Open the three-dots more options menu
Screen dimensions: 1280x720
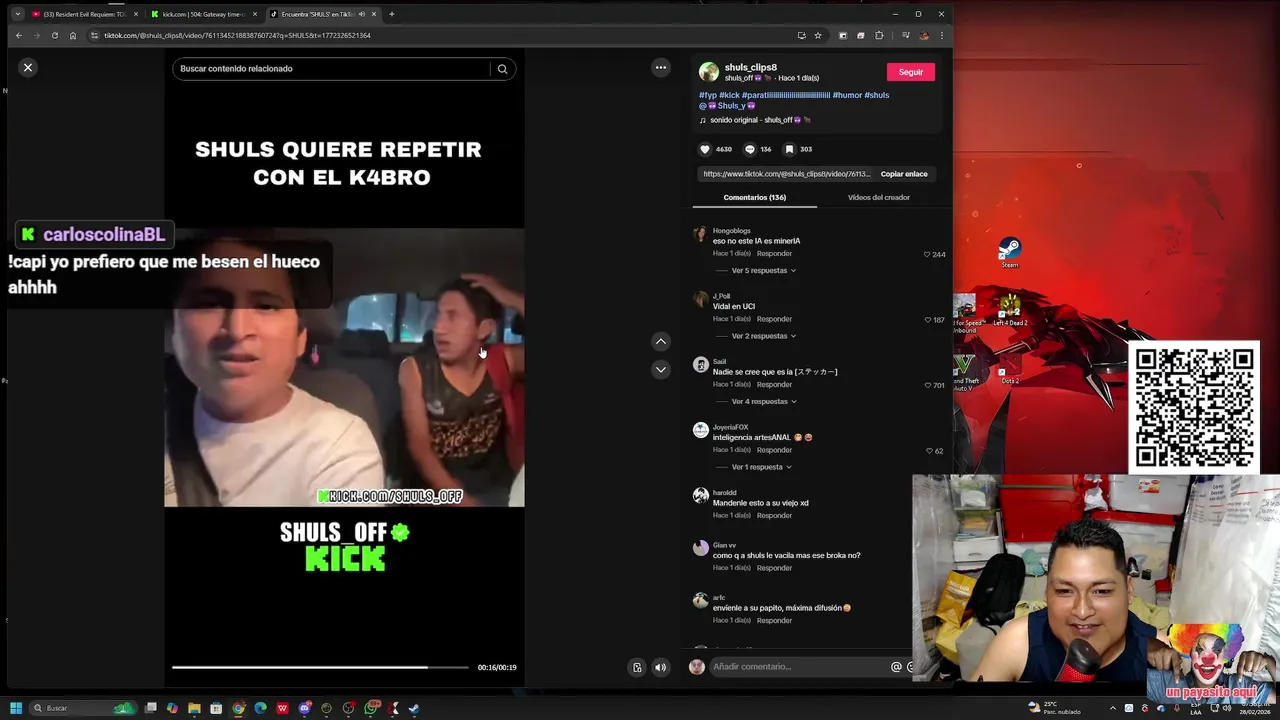click(660, 67)
